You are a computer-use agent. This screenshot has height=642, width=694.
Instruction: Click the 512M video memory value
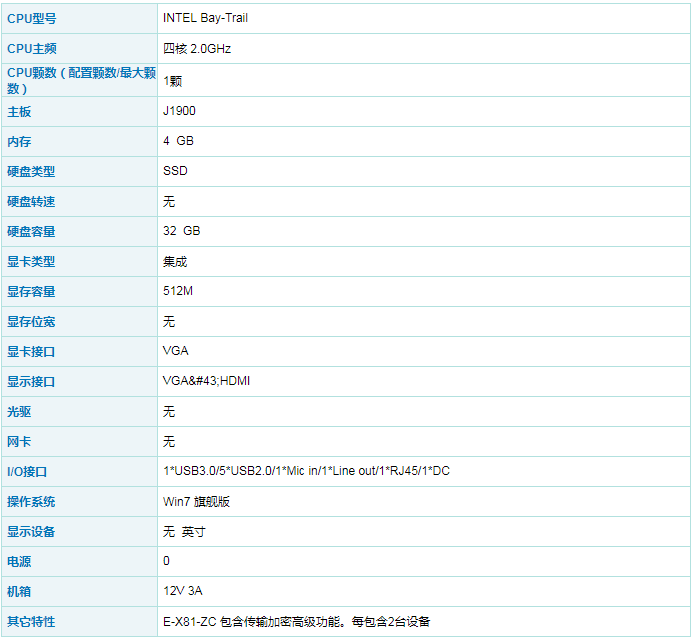[178, 291]
